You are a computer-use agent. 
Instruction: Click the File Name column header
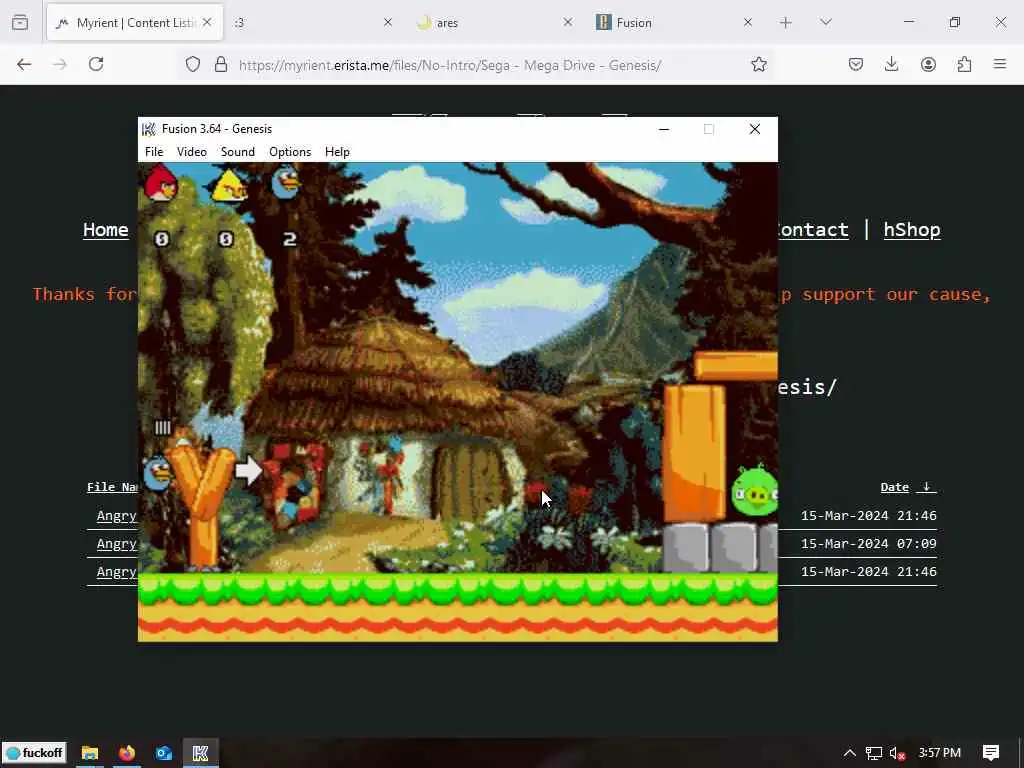pos(112,487)
